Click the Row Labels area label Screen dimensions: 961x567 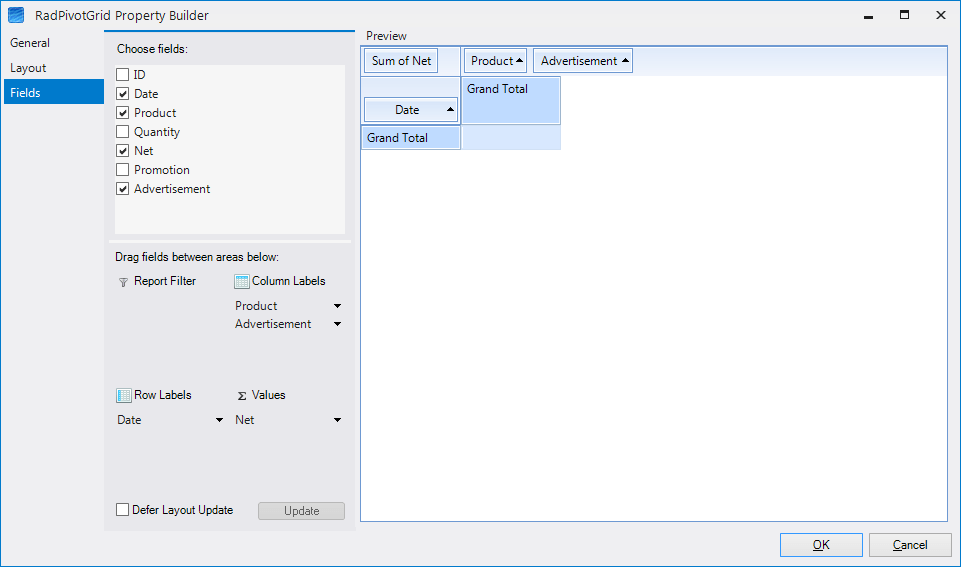(x=163, y=395)
